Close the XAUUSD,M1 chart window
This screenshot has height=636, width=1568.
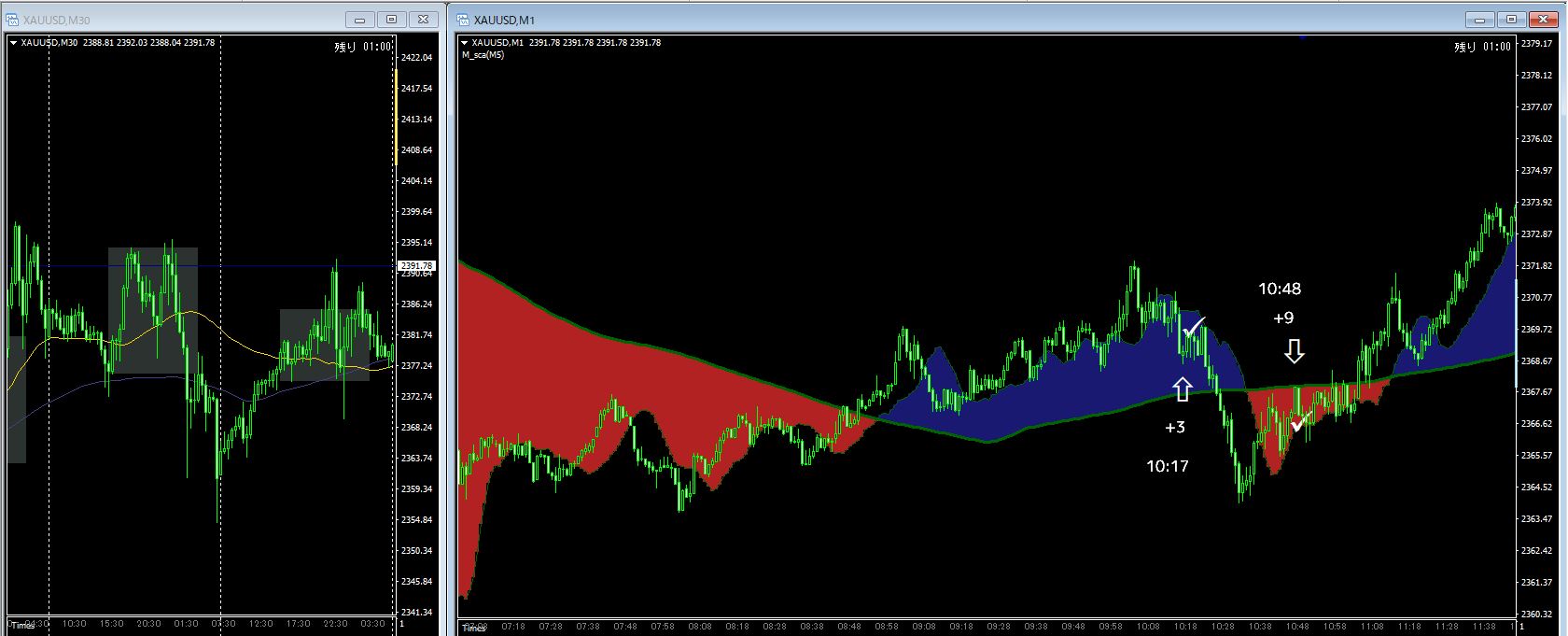pyautogui.click(x=1544, y=20)
